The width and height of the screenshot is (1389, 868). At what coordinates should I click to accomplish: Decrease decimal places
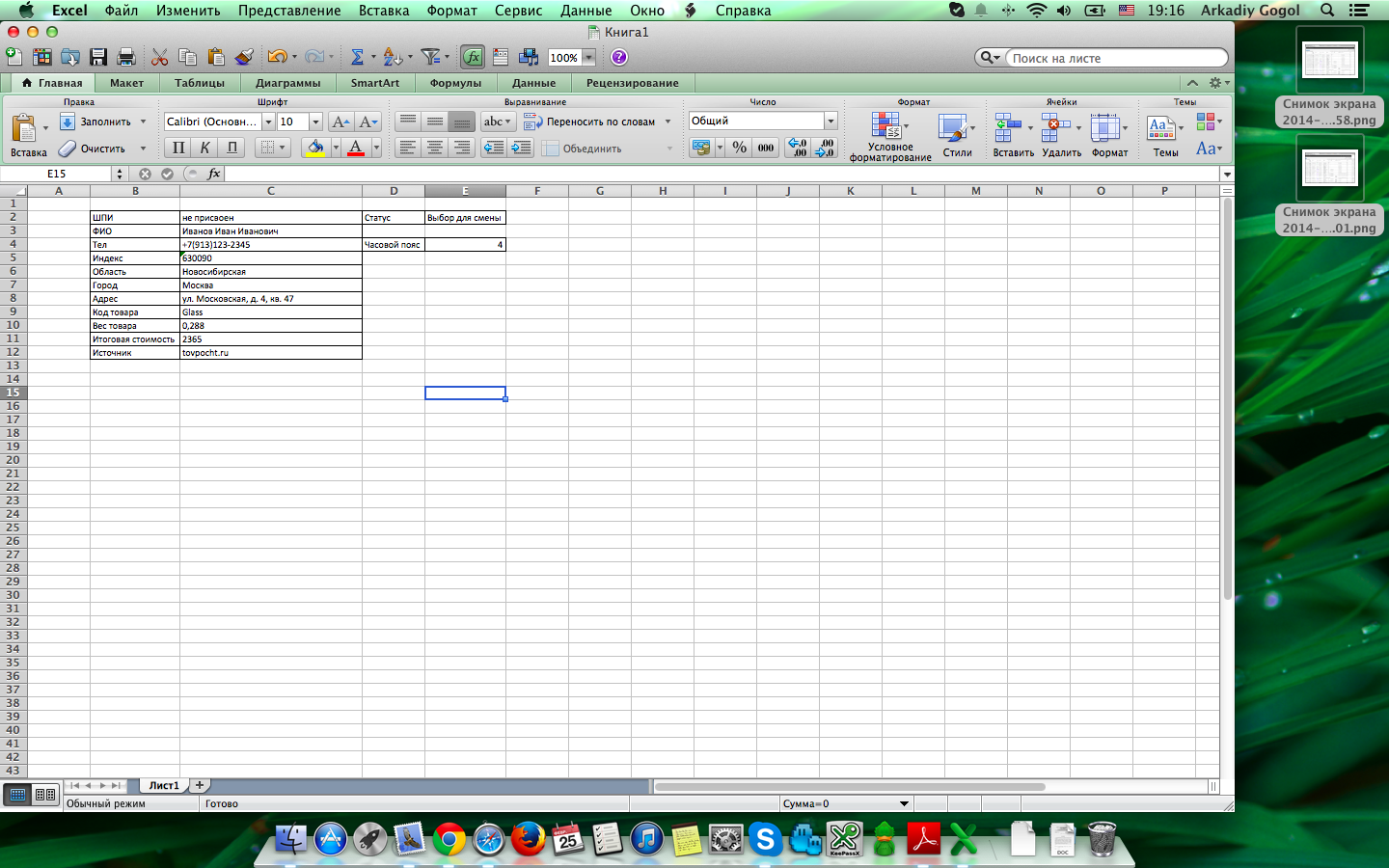click(825, 148)
